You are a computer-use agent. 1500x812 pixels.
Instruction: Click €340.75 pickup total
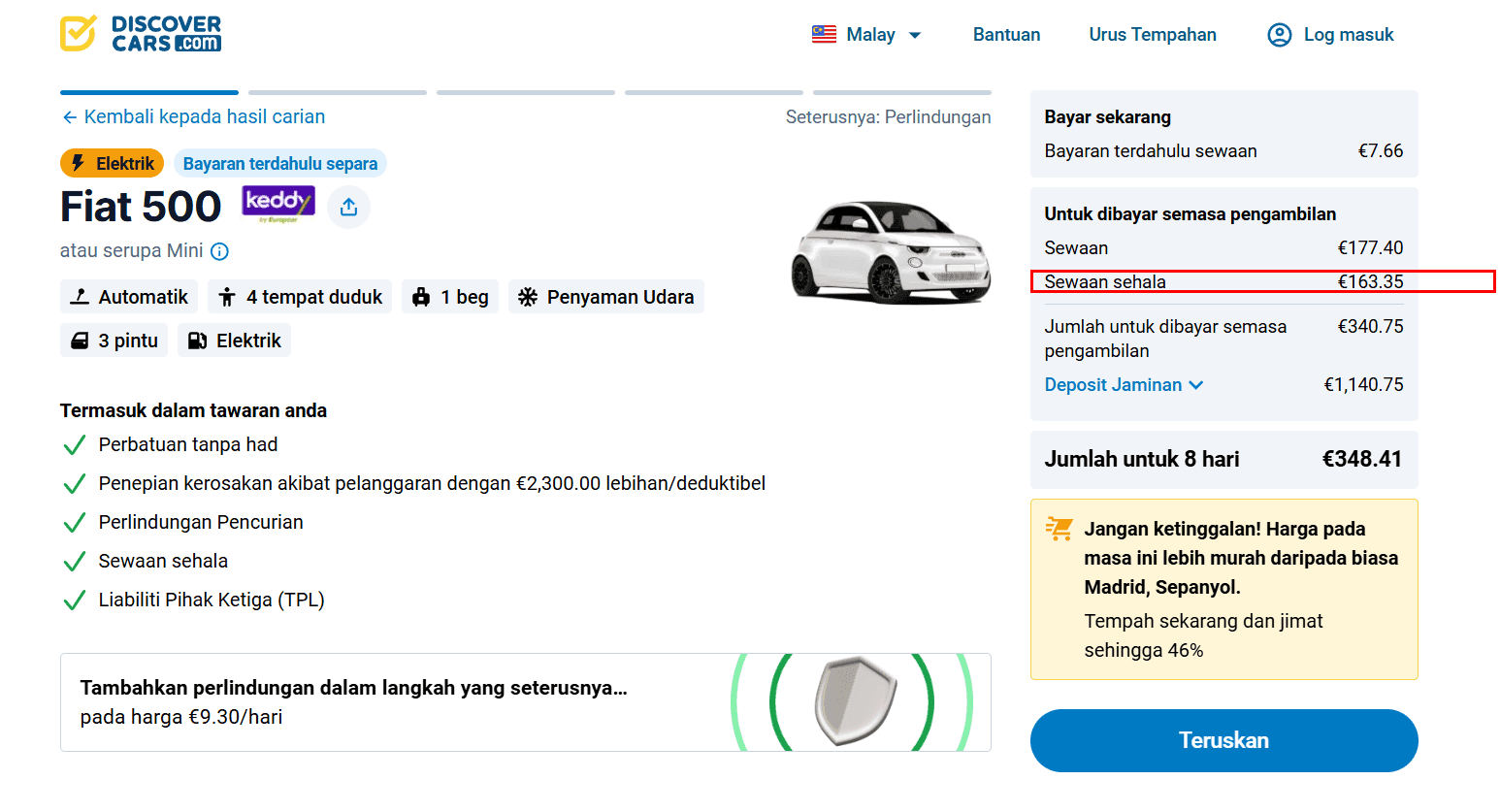pos(1370,327)
